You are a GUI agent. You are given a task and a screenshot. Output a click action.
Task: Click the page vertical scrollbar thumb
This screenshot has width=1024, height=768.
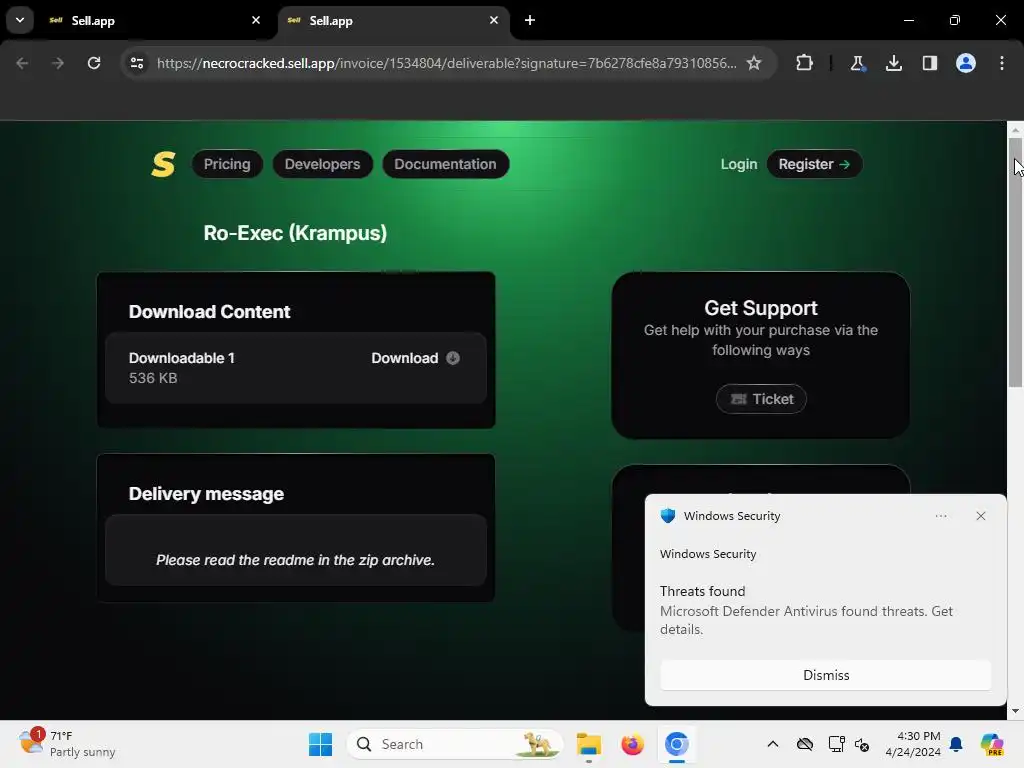(x=1015, y=263)
